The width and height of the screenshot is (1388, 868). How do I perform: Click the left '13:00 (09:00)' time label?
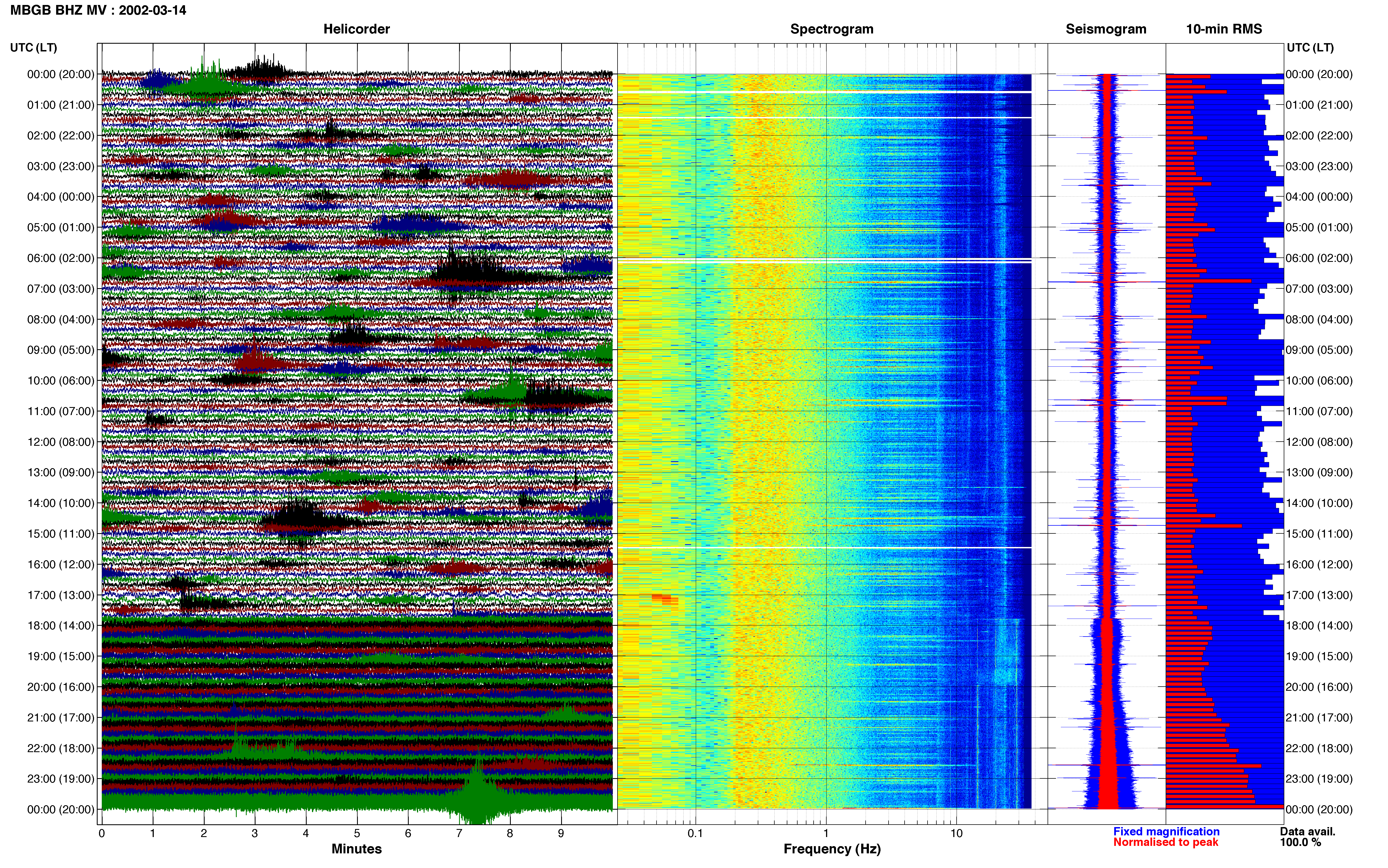pyautogui.click(x=61, y=473)
